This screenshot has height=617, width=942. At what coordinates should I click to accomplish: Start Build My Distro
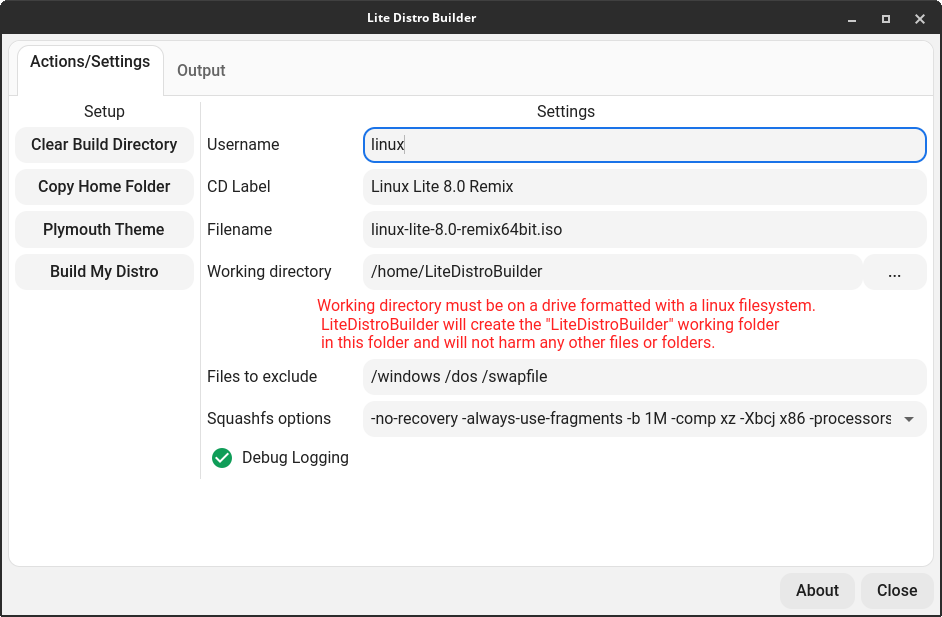[x=104, y=272]
